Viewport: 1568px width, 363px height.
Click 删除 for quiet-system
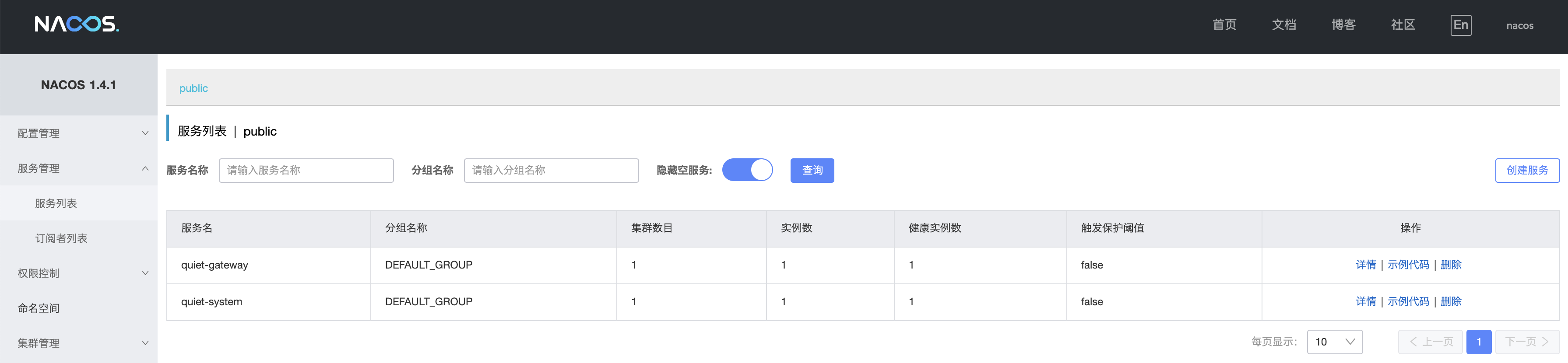pyautogui.click(x=1451, y=302)
